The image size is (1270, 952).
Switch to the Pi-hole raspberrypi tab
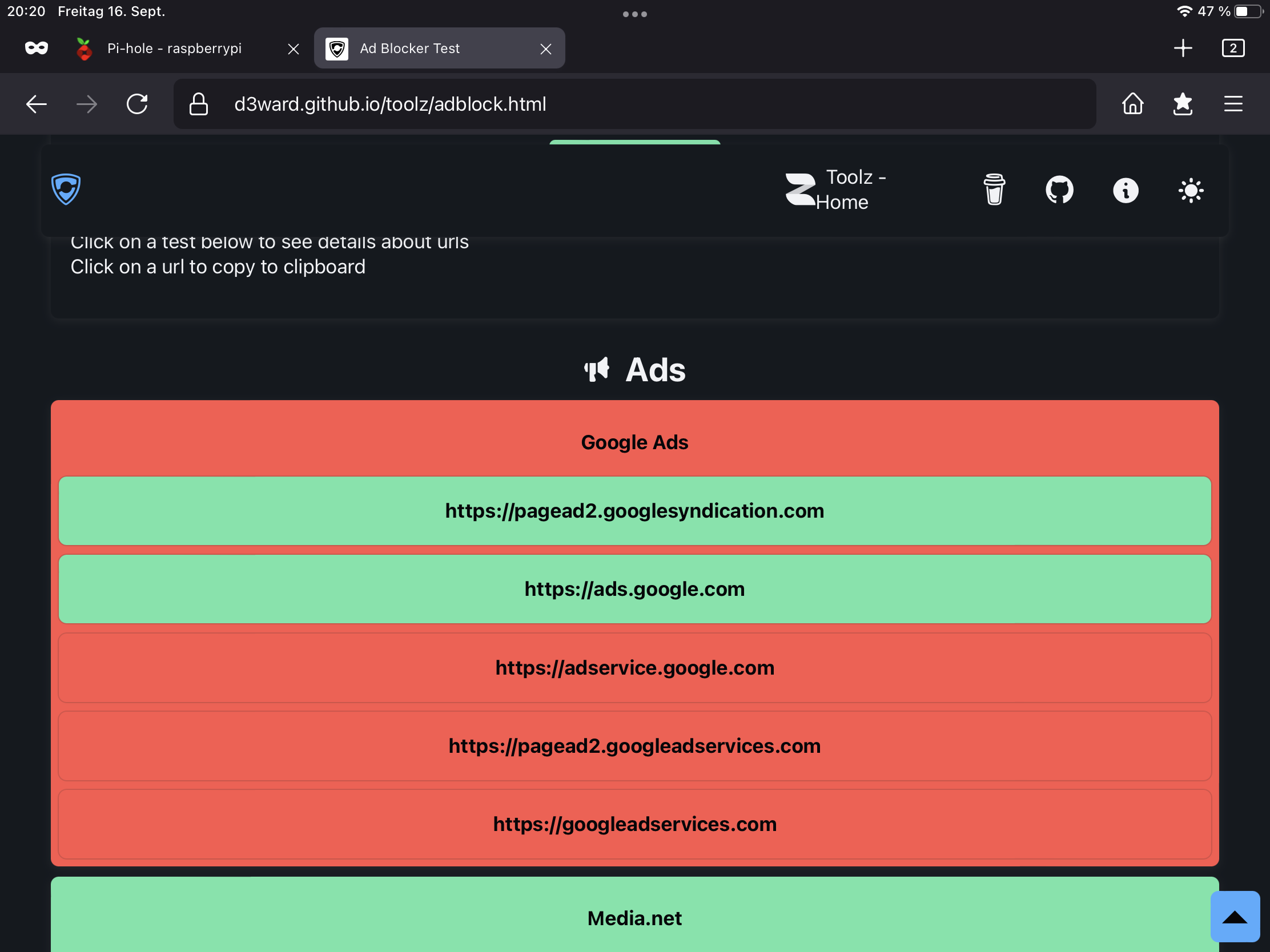click(175, 48)
